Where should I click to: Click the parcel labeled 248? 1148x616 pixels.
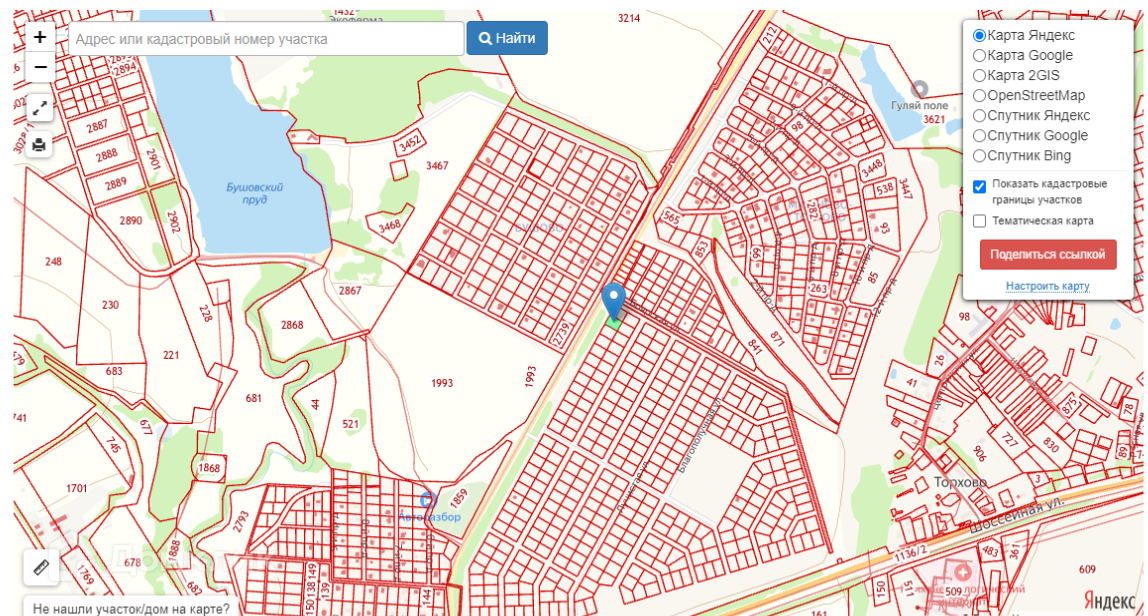coord(53,261)
